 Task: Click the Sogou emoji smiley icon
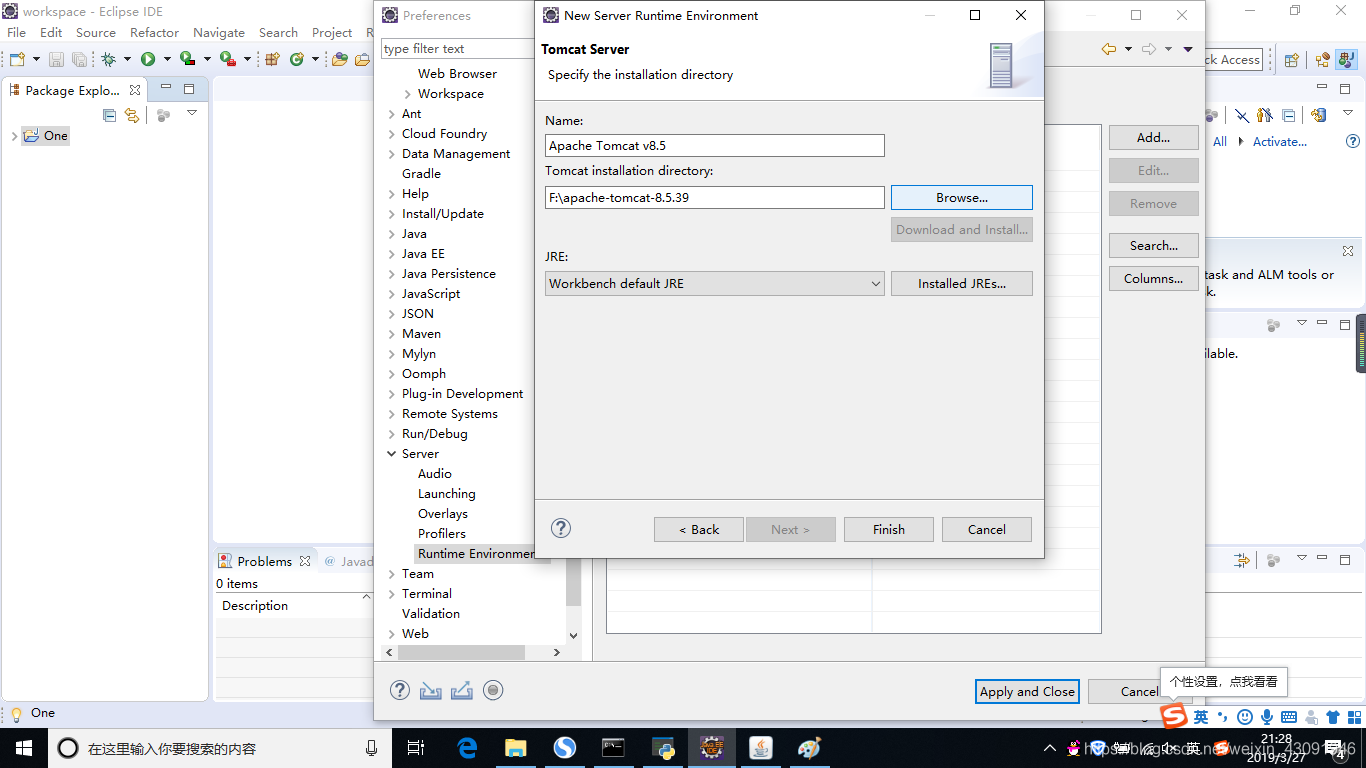coord(1245,716)
